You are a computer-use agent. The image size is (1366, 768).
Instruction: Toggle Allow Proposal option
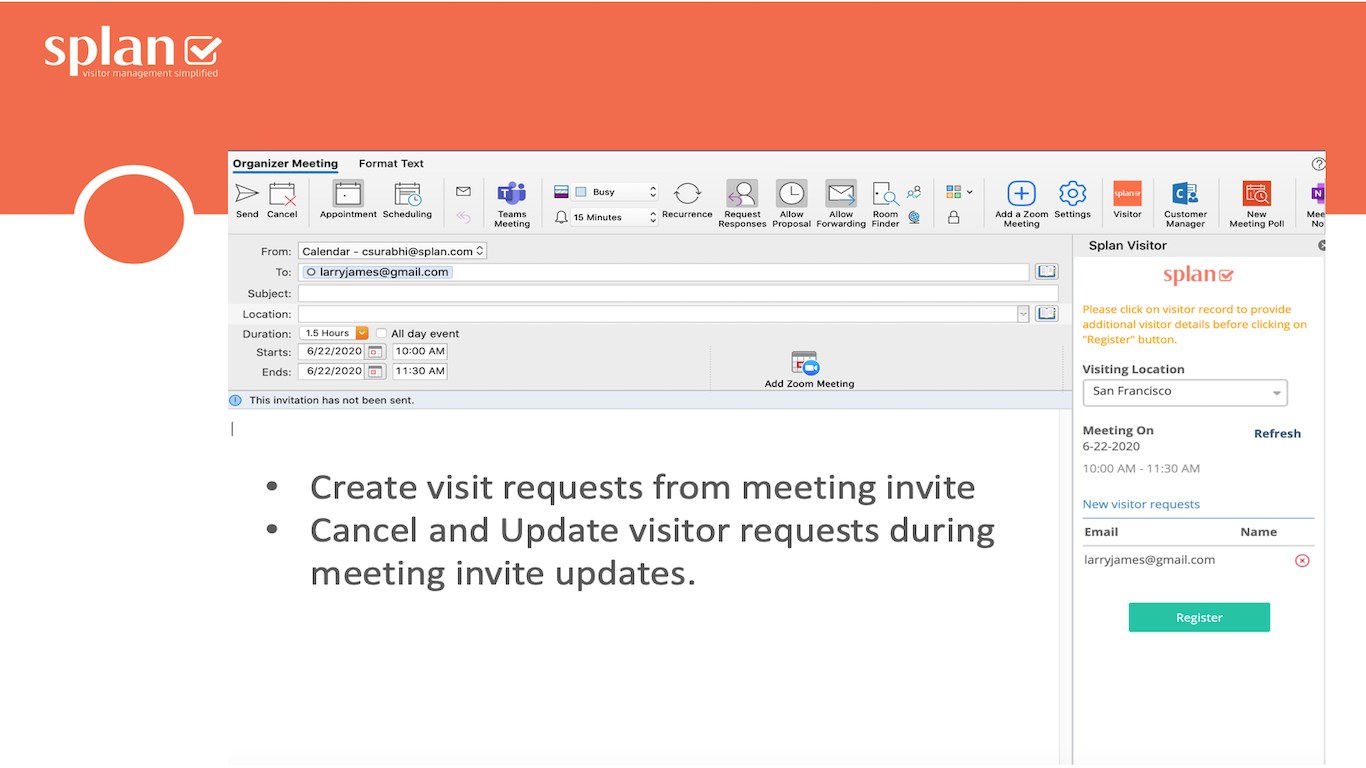tap(791, 204)
